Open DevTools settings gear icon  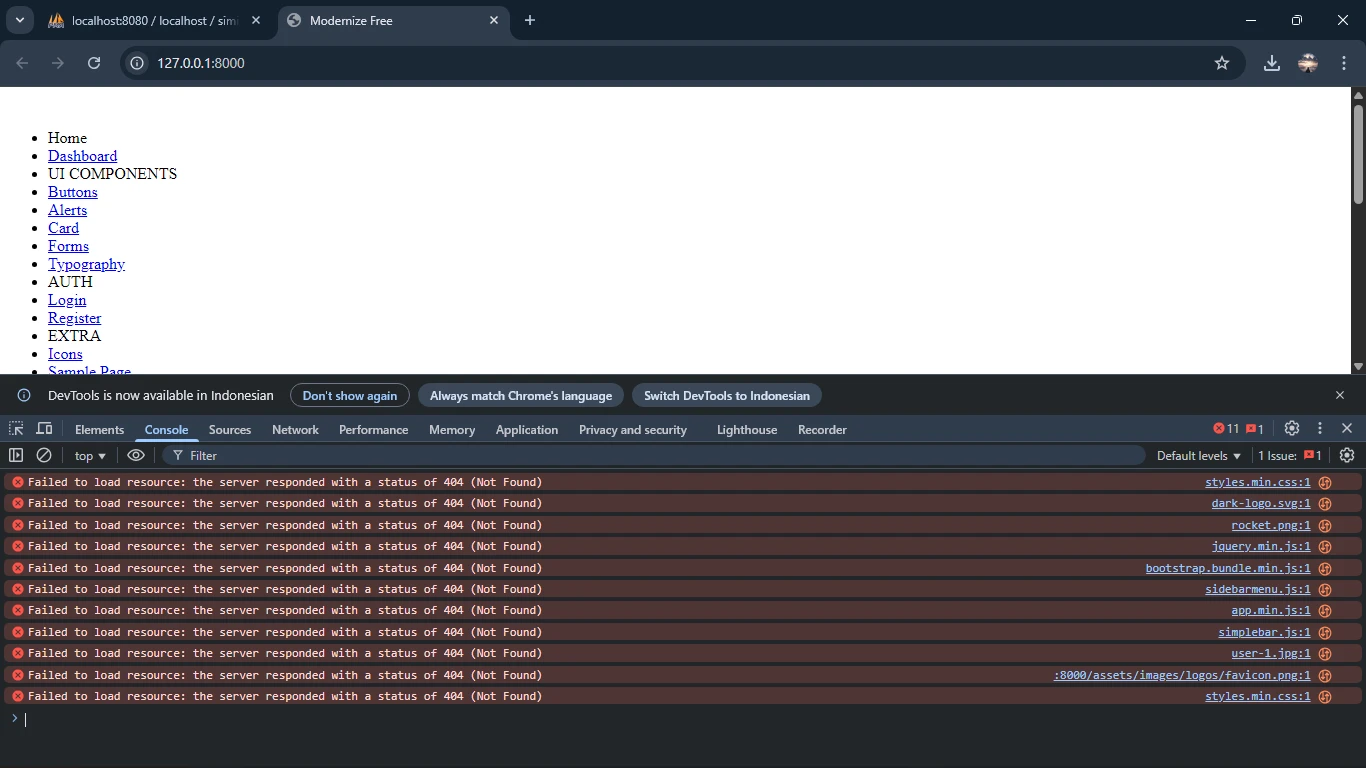click(1292, 428)
